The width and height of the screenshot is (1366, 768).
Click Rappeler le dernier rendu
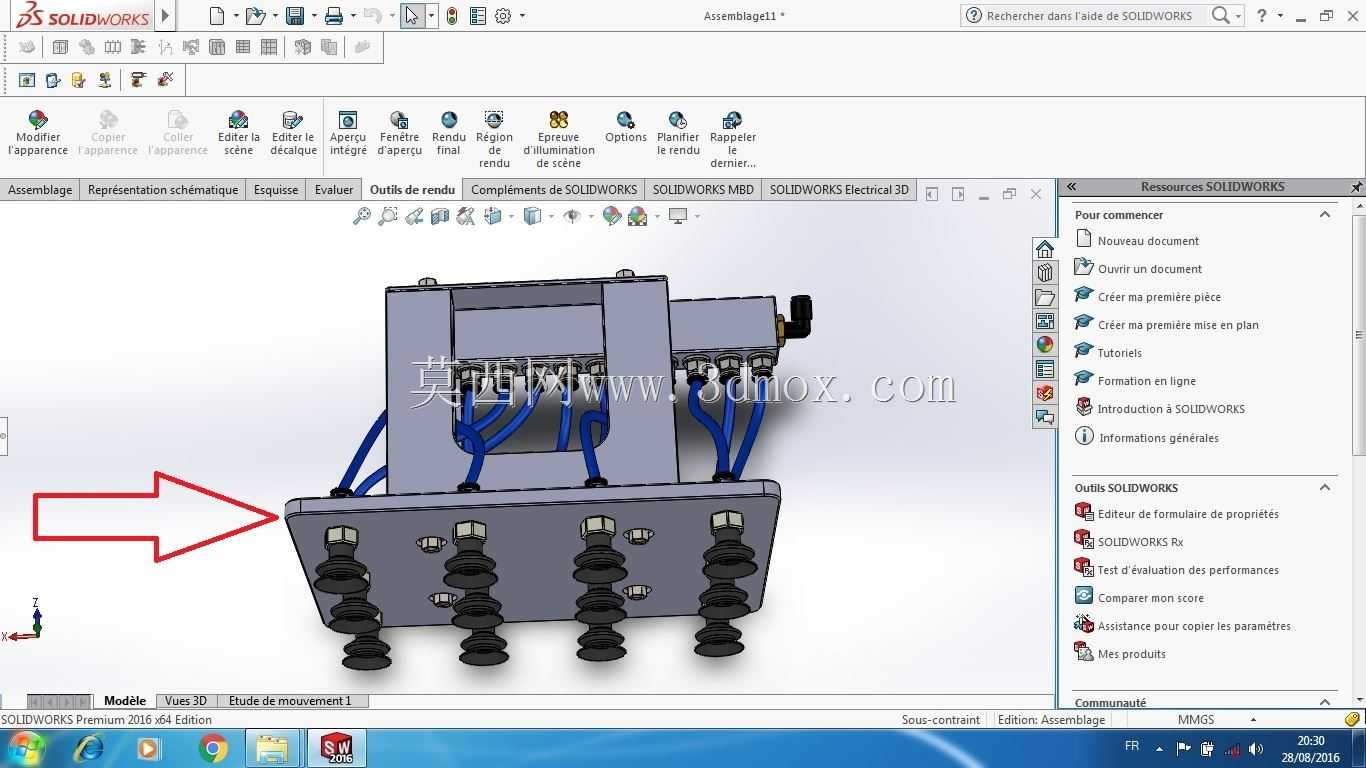[733, 139]
